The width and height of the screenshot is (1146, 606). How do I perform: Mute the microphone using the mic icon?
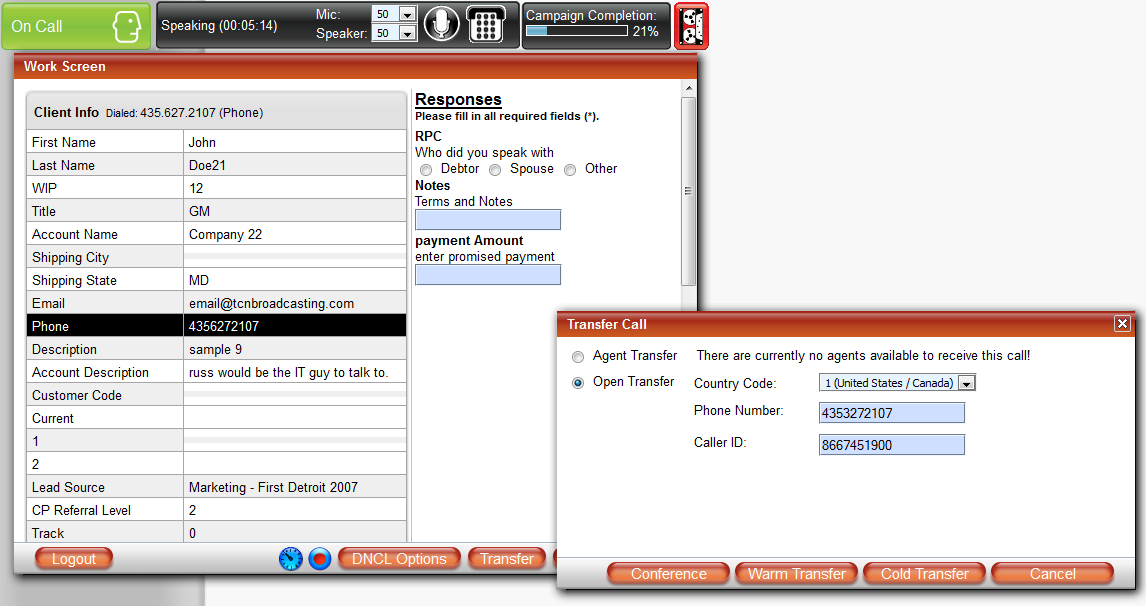pyautogui.click(x=441, y=25)
